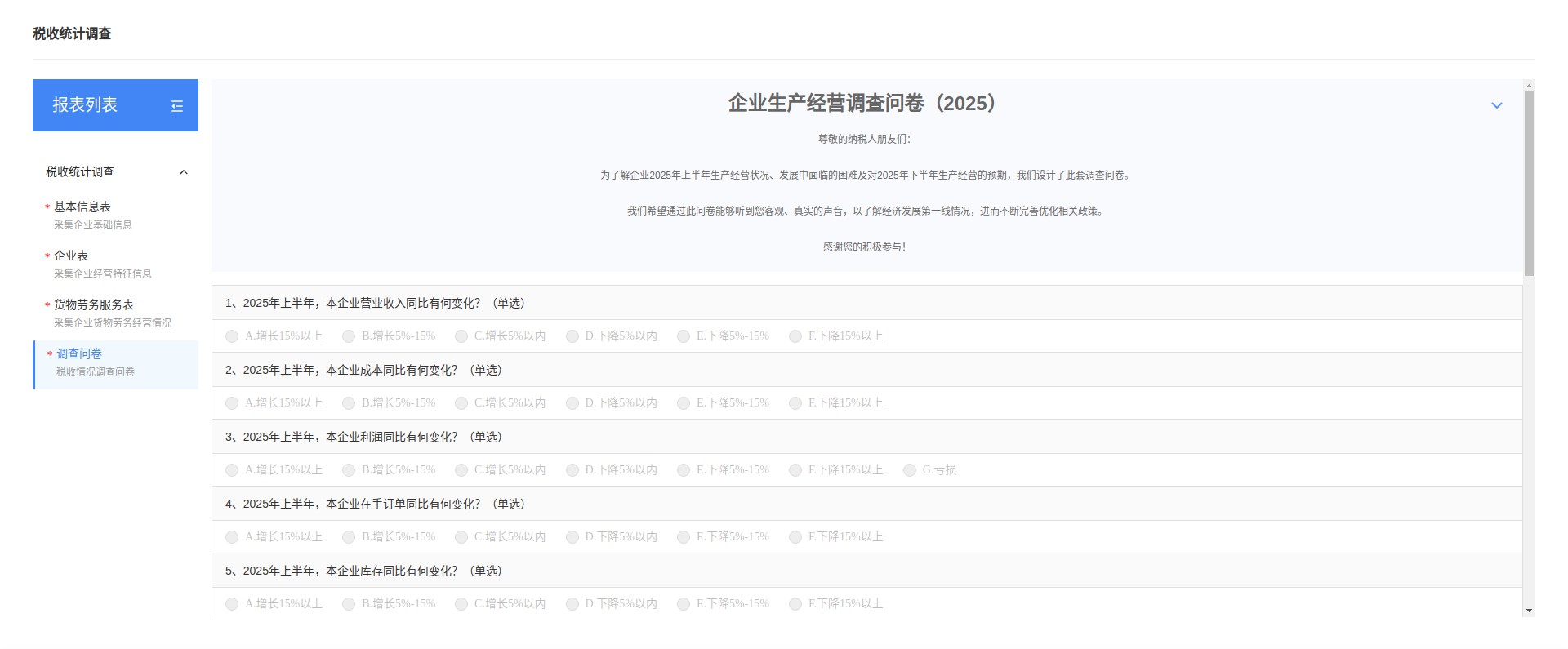Collapse the 税收统计调查 tree section
The width and height of the screenshot is (1568, 649).
pyautogui.click(x=184, y=172)
